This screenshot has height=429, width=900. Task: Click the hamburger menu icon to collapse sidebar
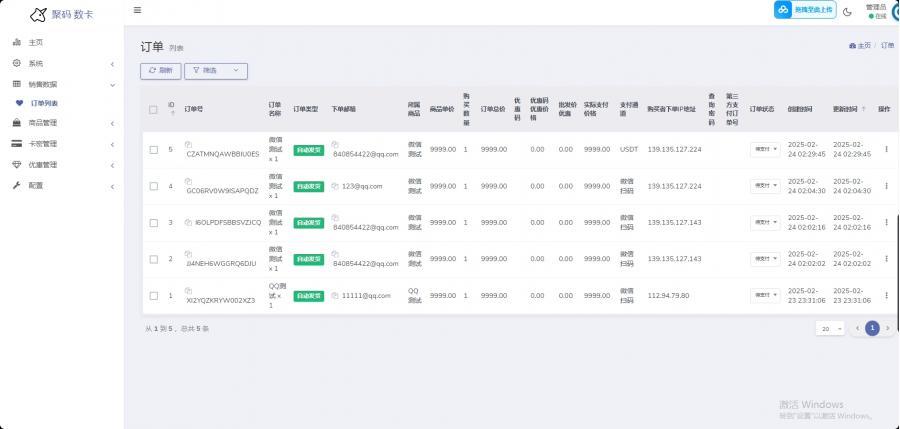tap(137, 11)
